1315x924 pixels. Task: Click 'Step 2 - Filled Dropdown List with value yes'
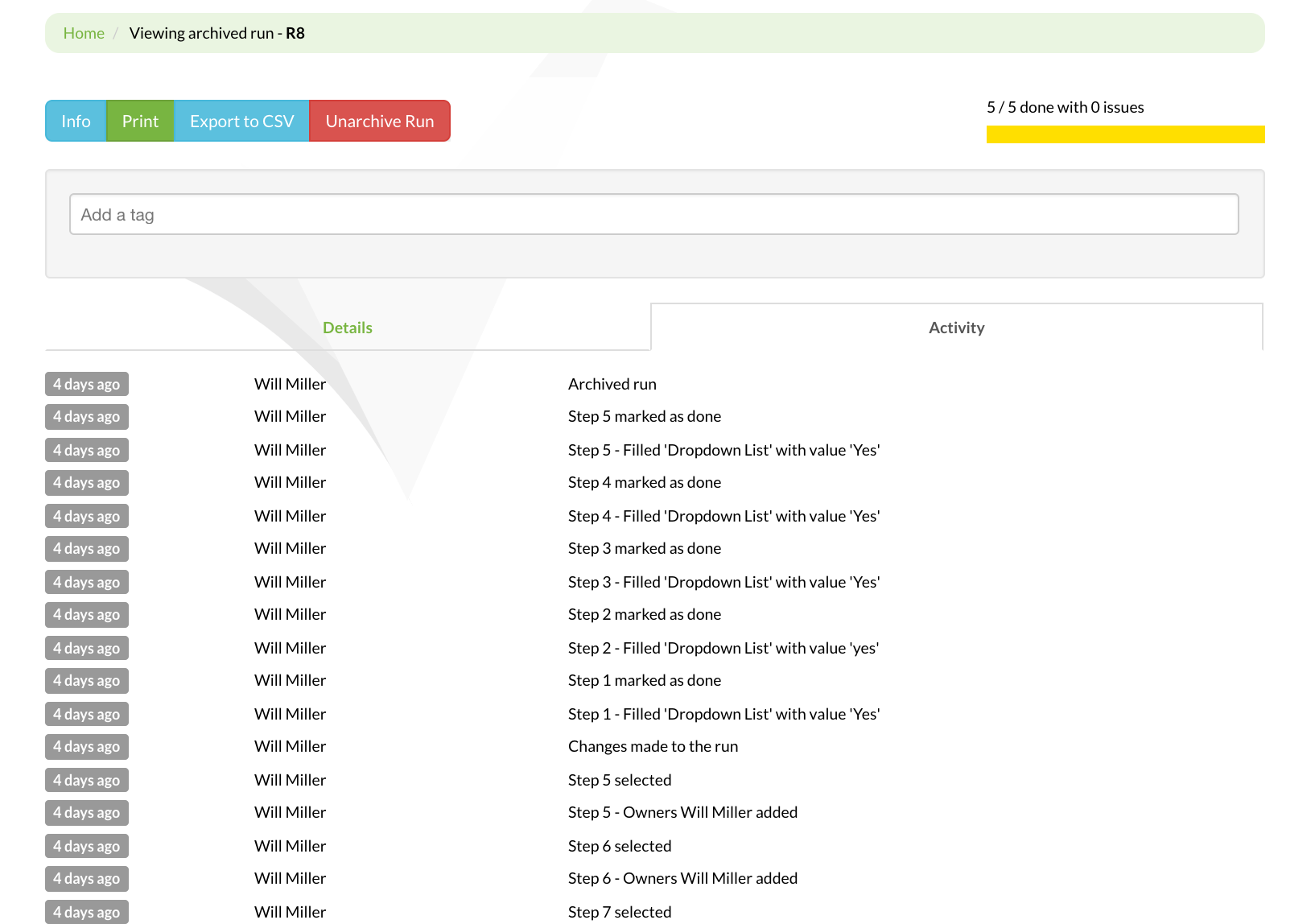[723, 647]
